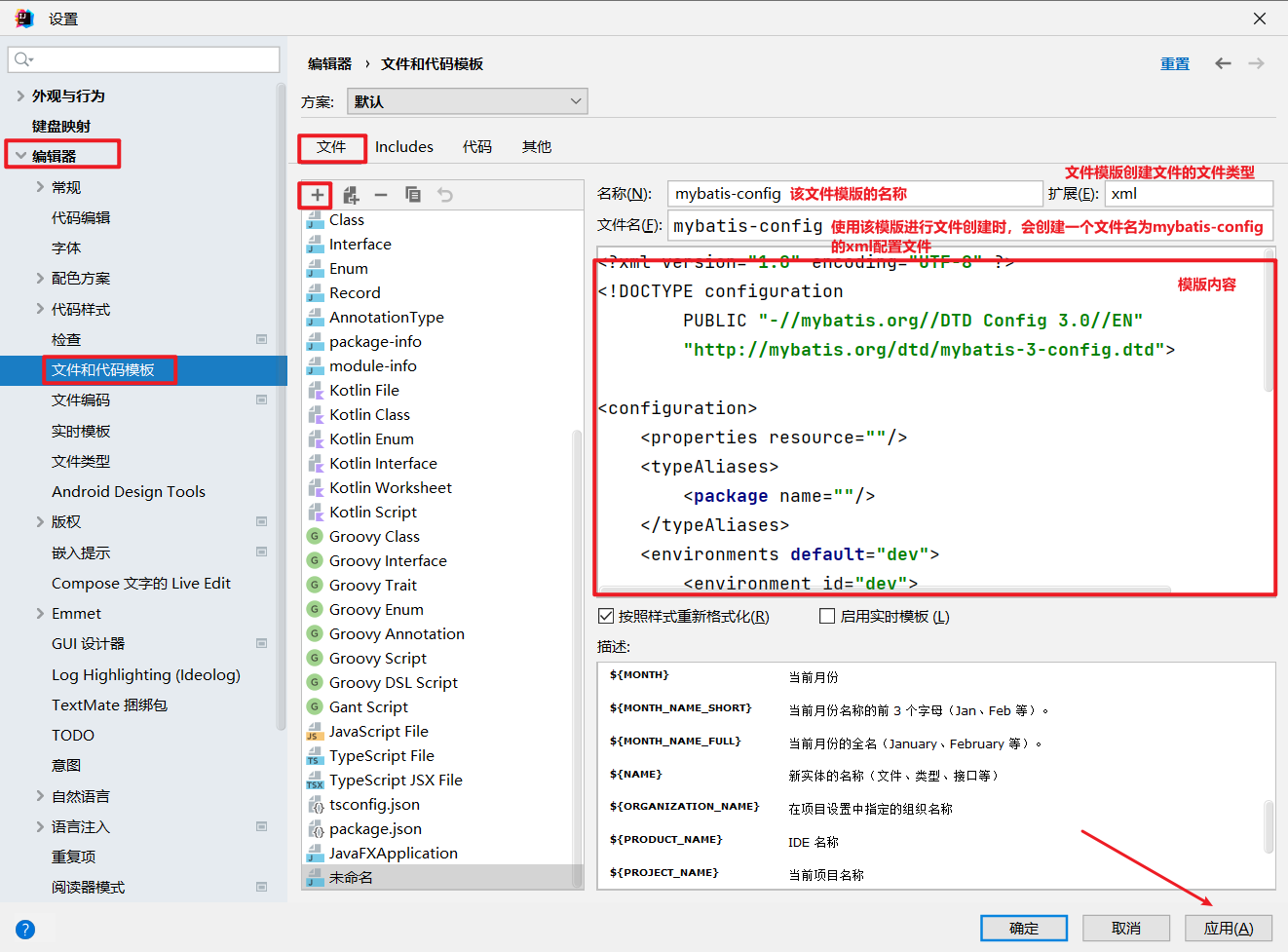The height and width of the screenshot is (952, 1288).
Task: Select the package.json template icon
Action: click(315, 829)
